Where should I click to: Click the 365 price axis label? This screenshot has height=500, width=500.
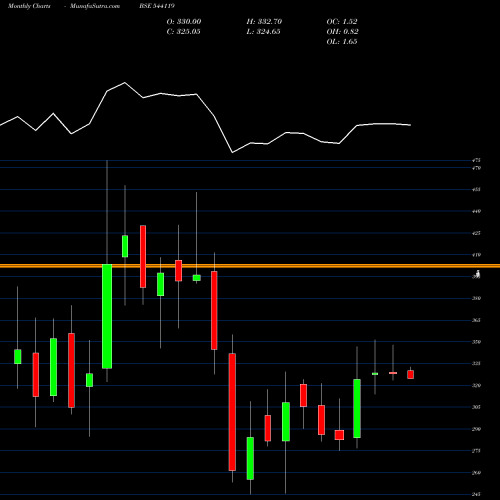(476, 320)
